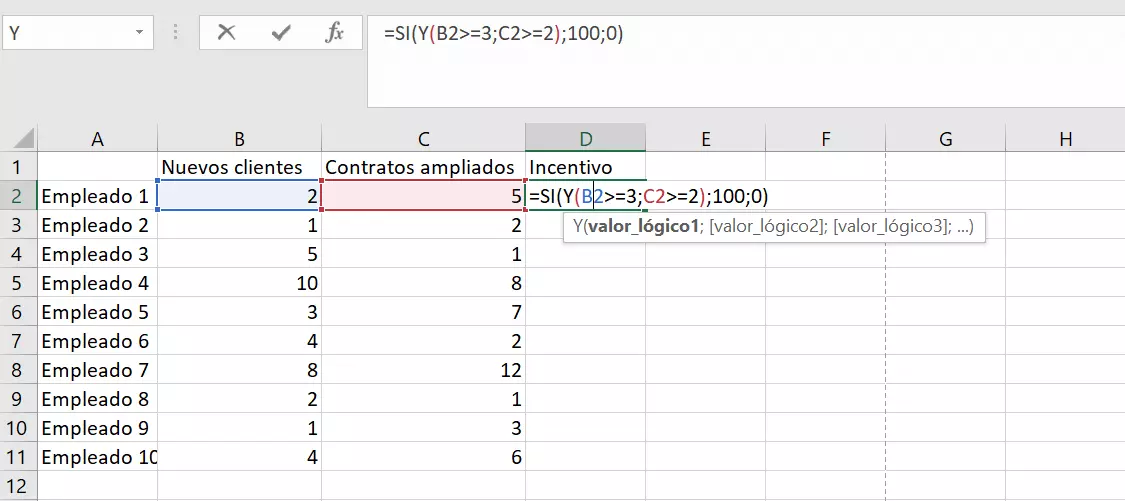The width and height of the screenshot is (1125, 501).
Task: Select row 9 header
Action: [19, 399]
